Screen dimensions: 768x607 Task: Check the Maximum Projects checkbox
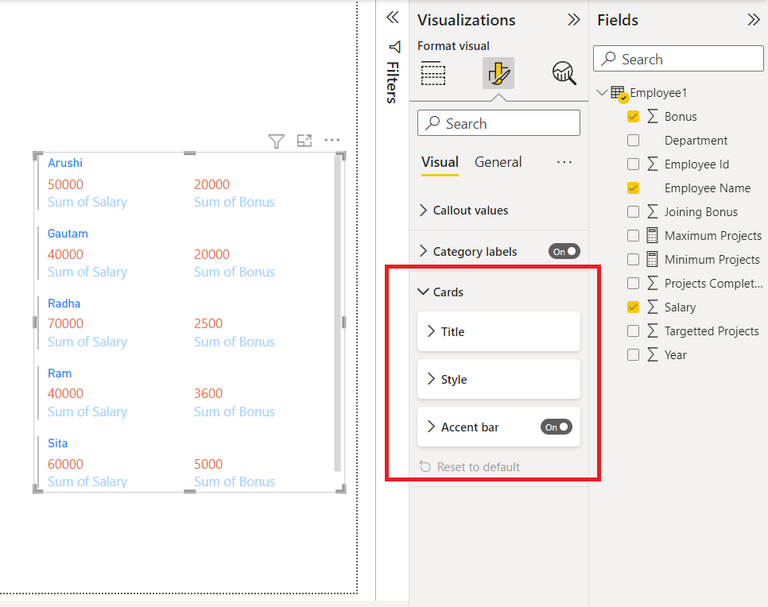pyautogui.click(x=633, y=236)
